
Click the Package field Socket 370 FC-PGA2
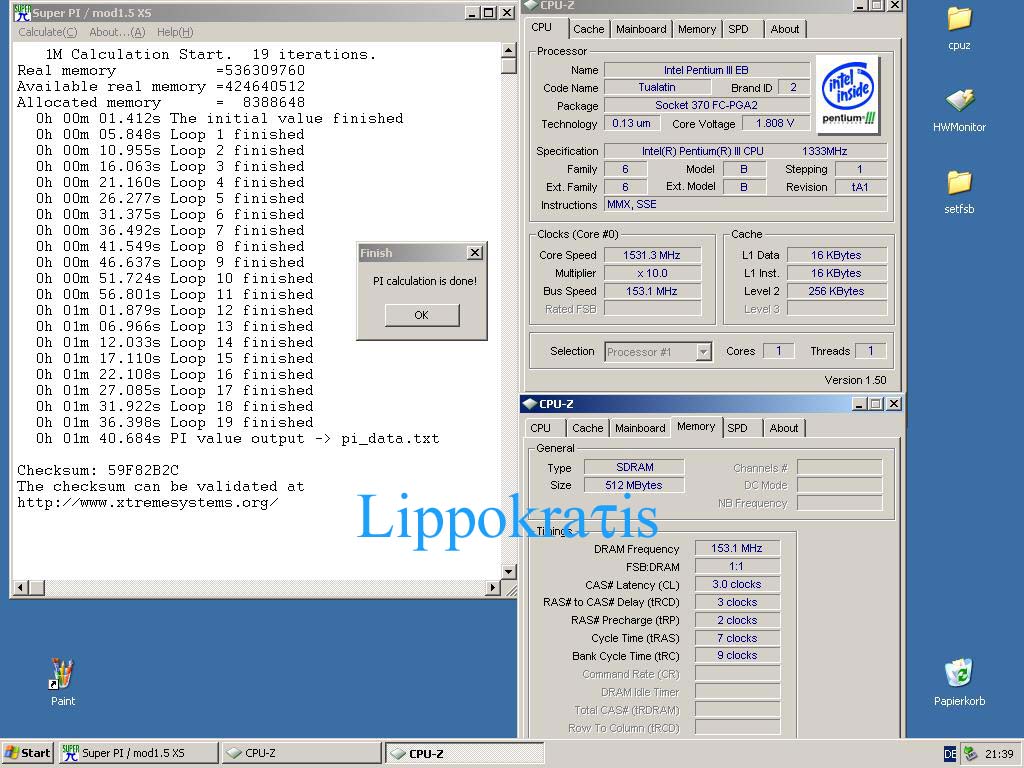(x=707, y=105)
